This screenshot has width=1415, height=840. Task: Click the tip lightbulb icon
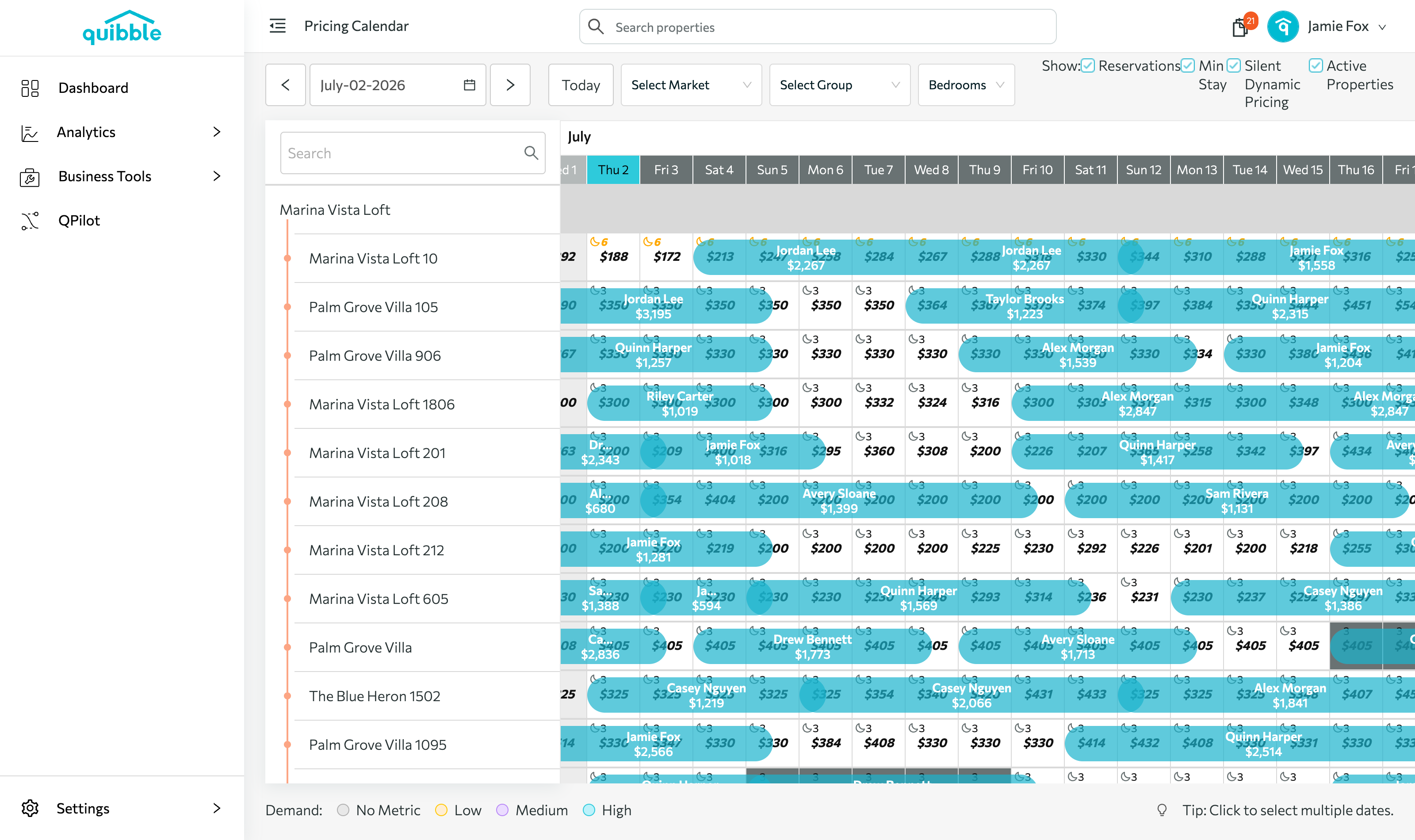[1162, 810]
